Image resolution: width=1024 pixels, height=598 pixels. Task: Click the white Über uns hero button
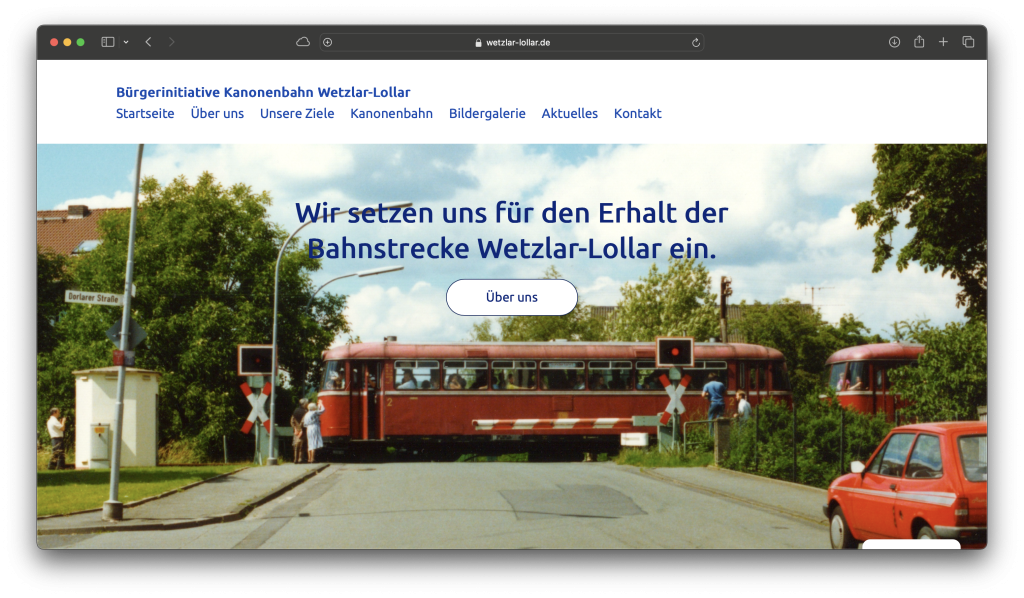point(512,297)
